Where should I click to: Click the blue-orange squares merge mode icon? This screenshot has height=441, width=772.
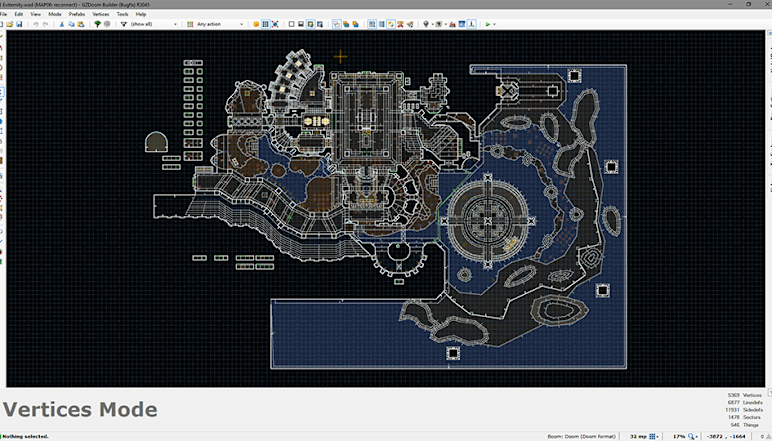click(346, 24)
